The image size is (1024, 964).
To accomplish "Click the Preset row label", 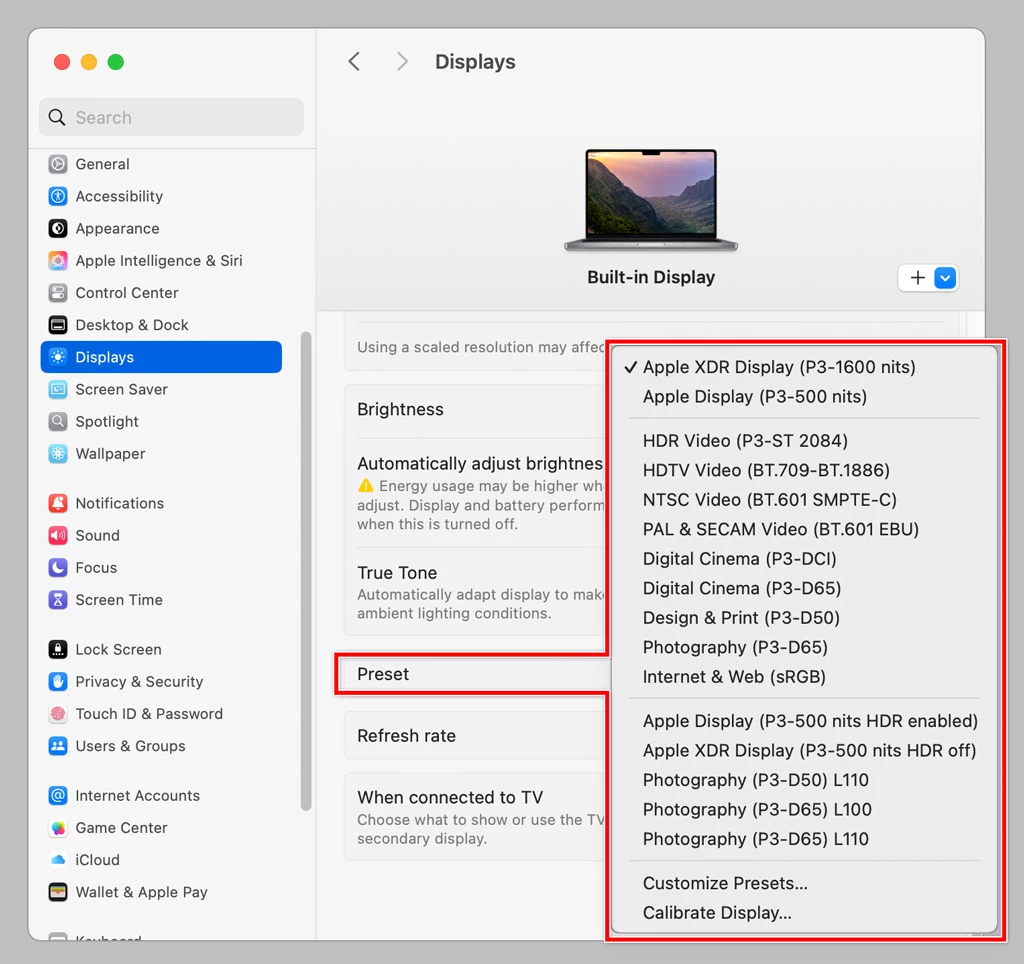I will tap(383, 674).
